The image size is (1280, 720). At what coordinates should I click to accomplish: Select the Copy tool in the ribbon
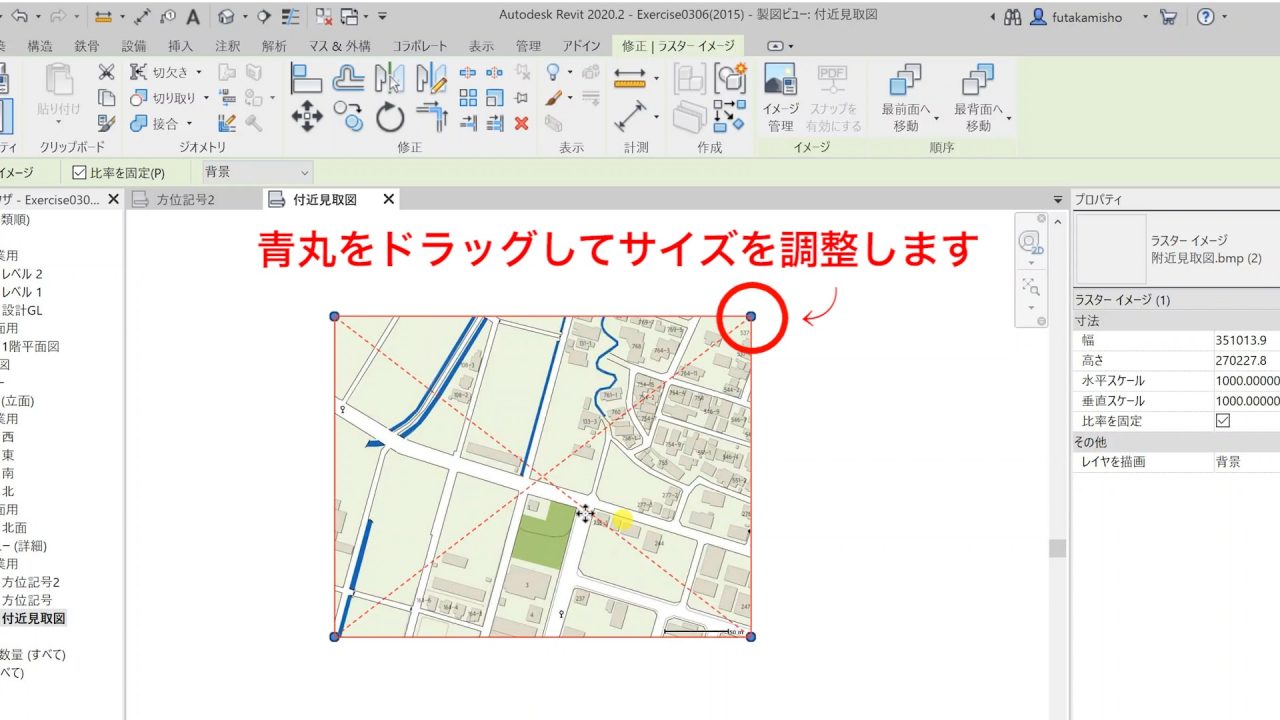[x=349, y=115]
